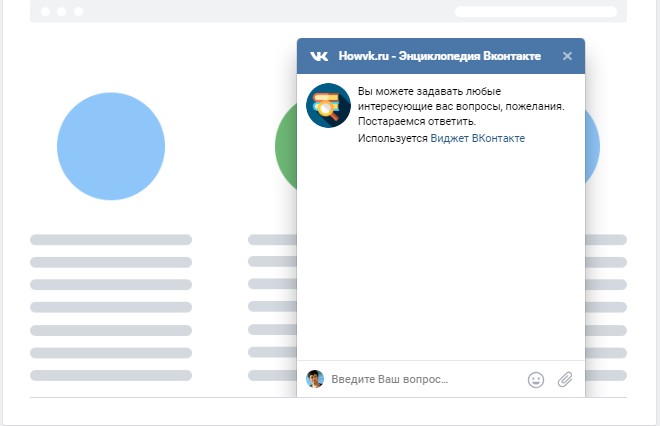Focus the 'Введите Ваш вопрос…' input field
The image size is (660, 426).
[x=425, y=379]
